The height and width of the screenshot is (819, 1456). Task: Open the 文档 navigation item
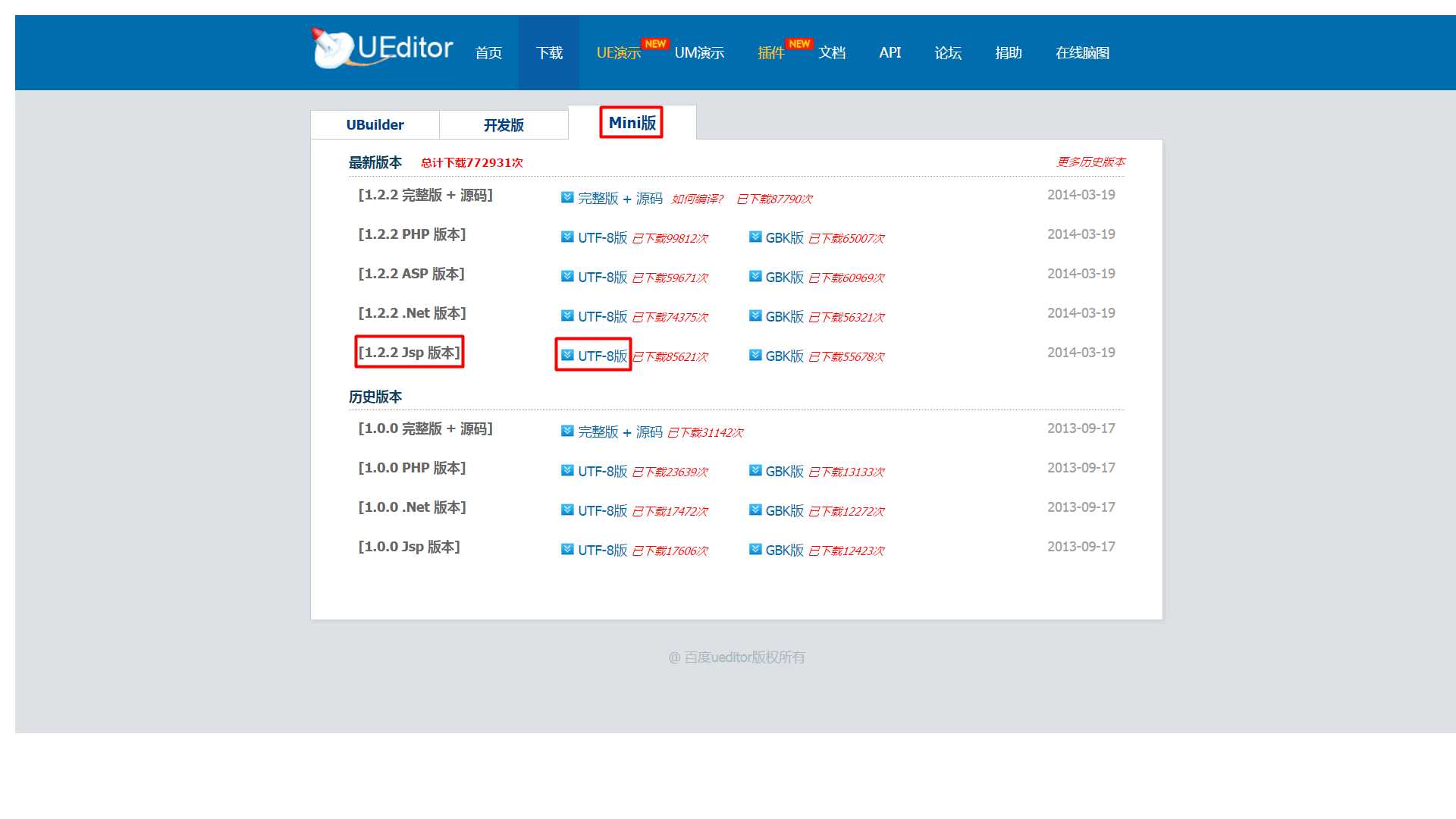tap(832, 53)
